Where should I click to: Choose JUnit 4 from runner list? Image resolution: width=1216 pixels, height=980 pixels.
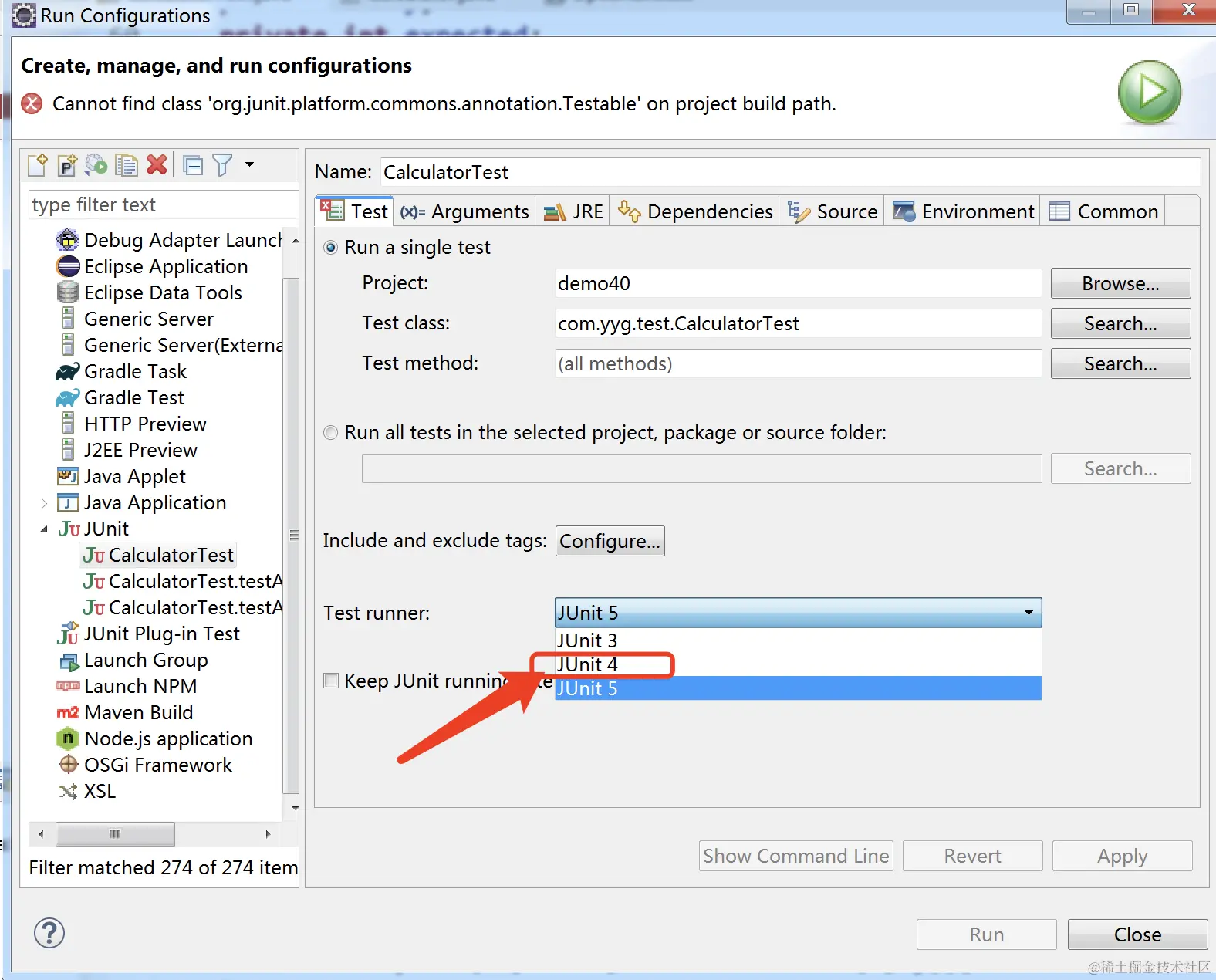(x=798, y=664)
